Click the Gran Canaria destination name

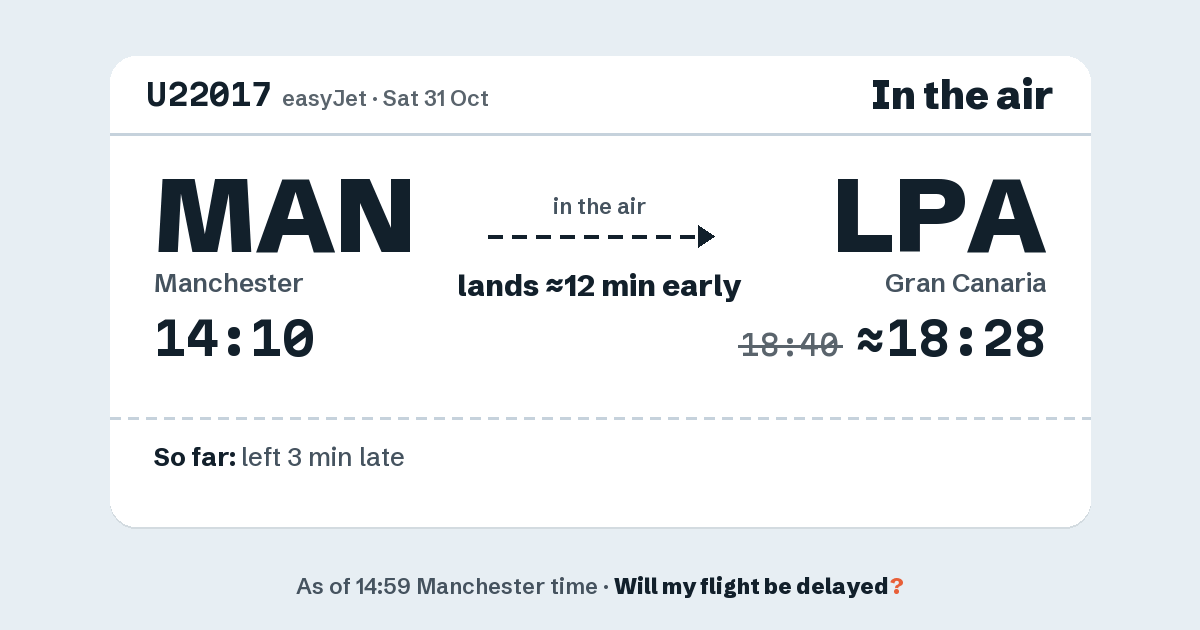966,283
